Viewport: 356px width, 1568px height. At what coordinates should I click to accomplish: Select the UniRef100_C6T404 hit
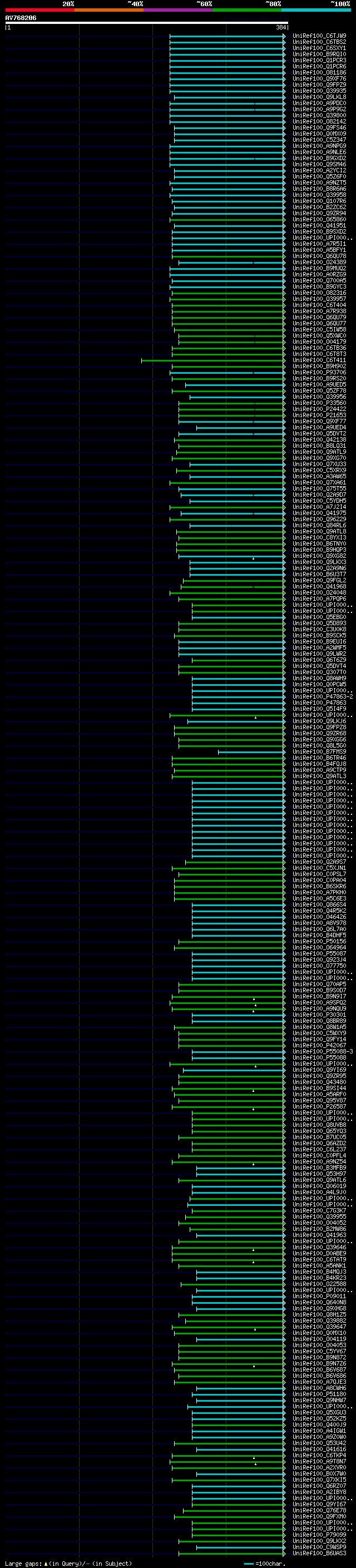pos(319,305)
